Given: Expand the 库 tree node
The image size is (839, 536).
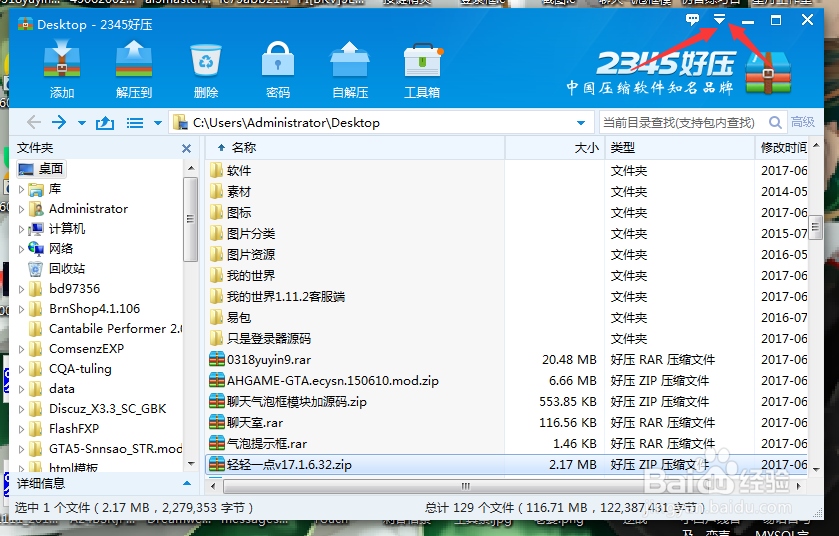Looking at the screenshot, I should click(x=21, y=189).
